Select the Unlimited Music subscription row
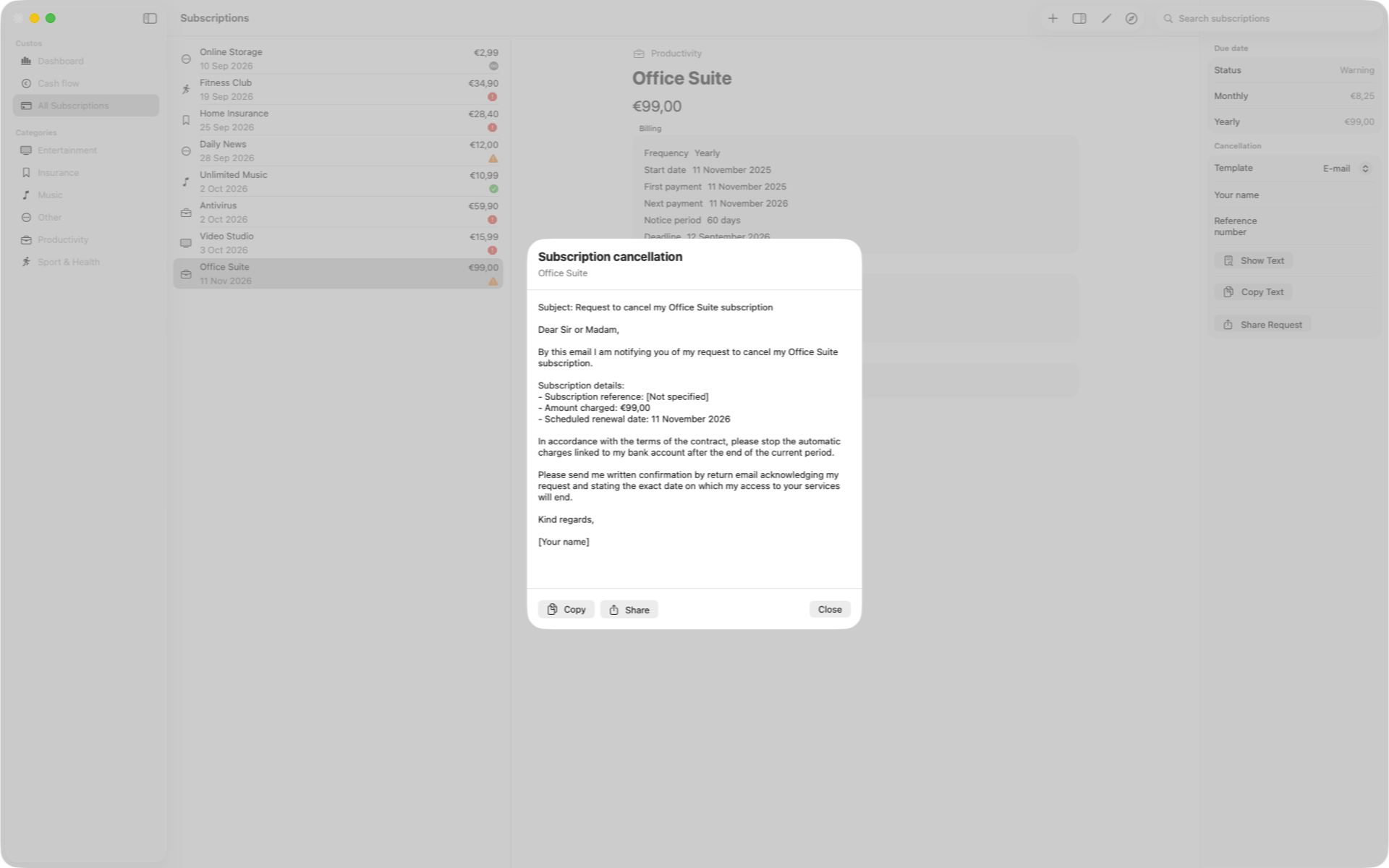The height and width of the screenshot is (868, 1389). (x=338, y=182)
